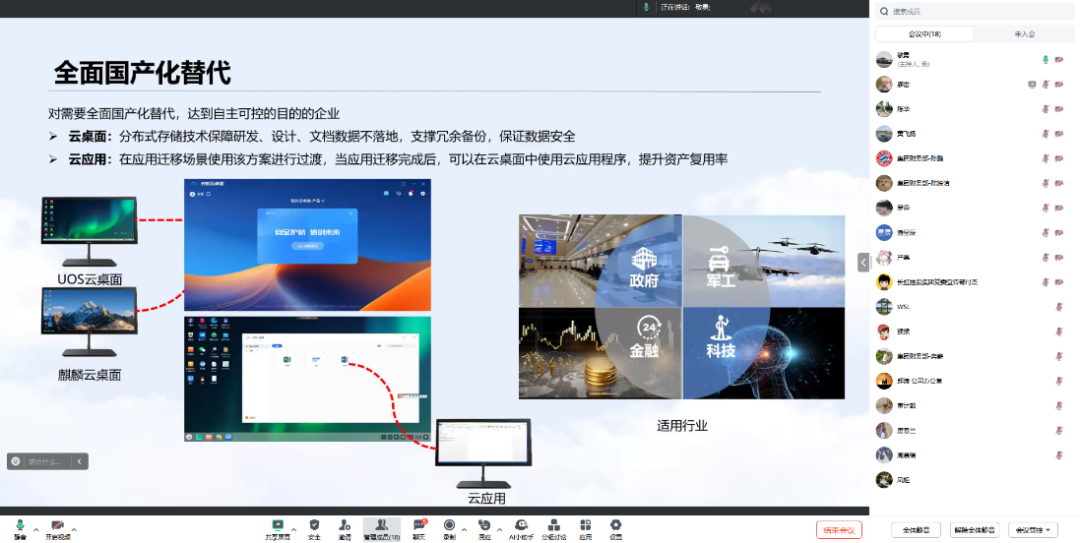
Task: Open Breakout Rooms from the toolbar
Action: [x=554, y=529]
